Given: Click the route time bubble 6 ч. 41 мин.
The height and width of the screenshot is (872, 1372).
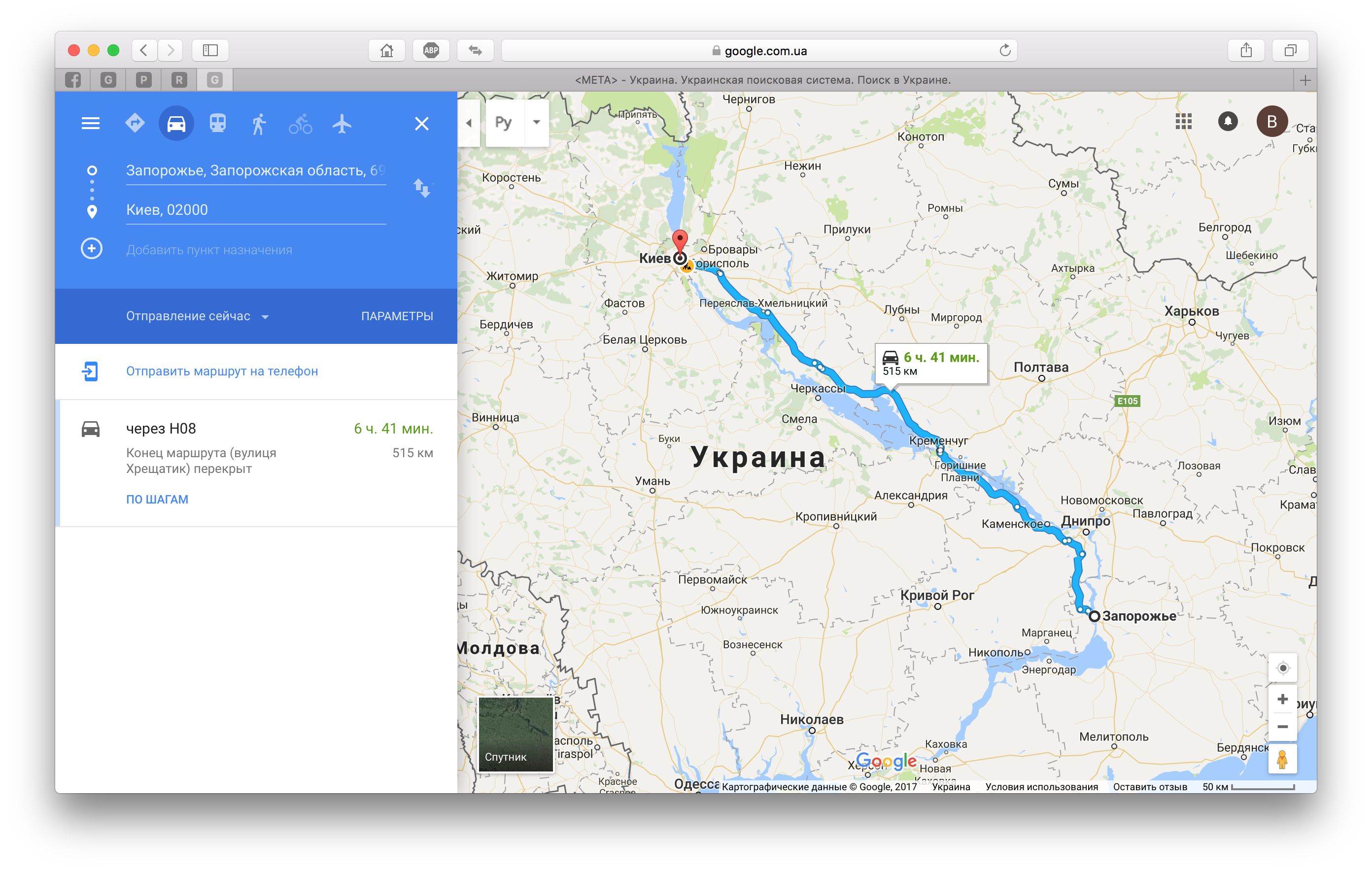Looking at the screenshot, I should 931,364.
